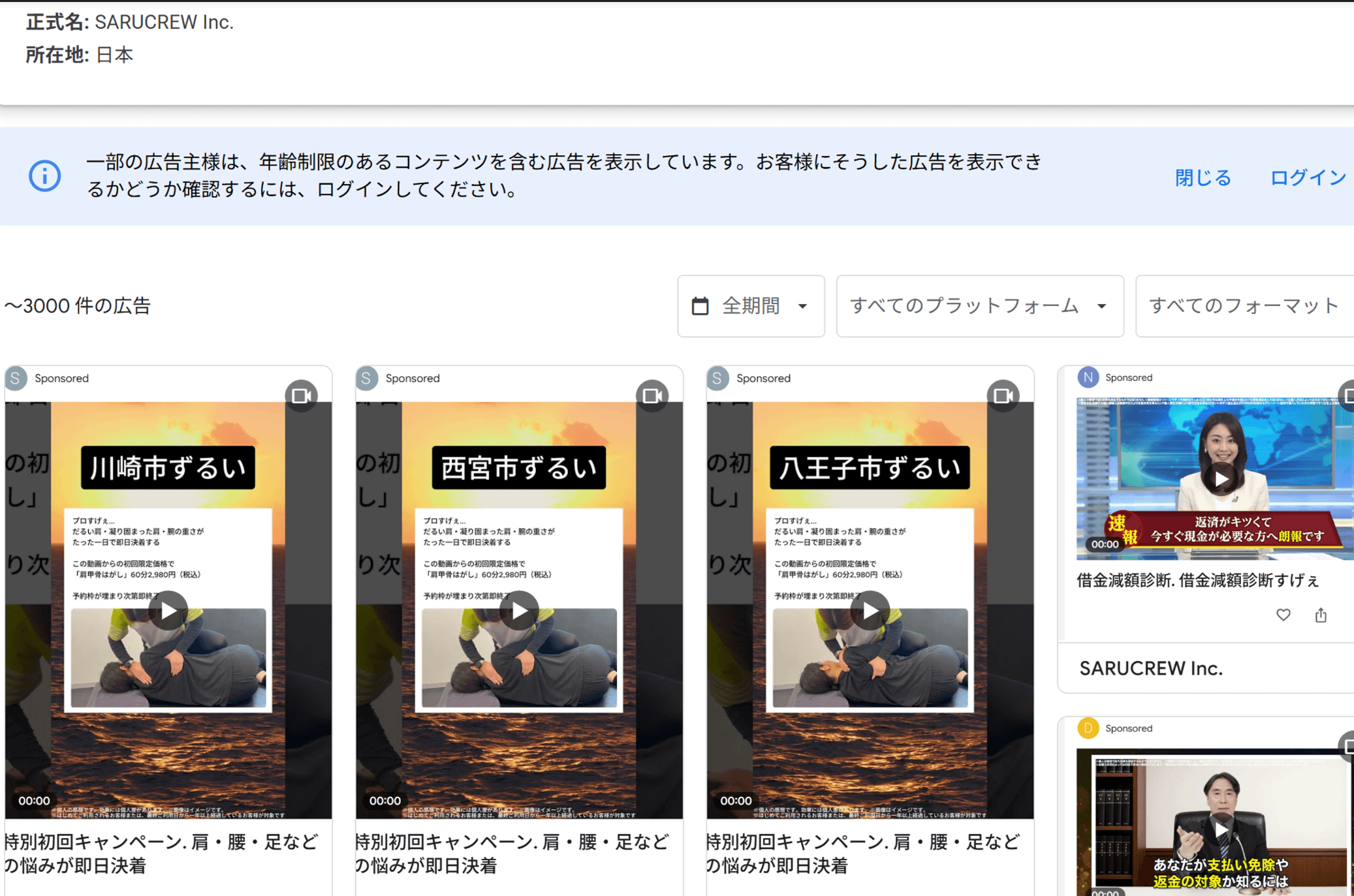Click Sponsored label on 西宮市 ad card
This screenshot has width=1354, height=896.
413,378
